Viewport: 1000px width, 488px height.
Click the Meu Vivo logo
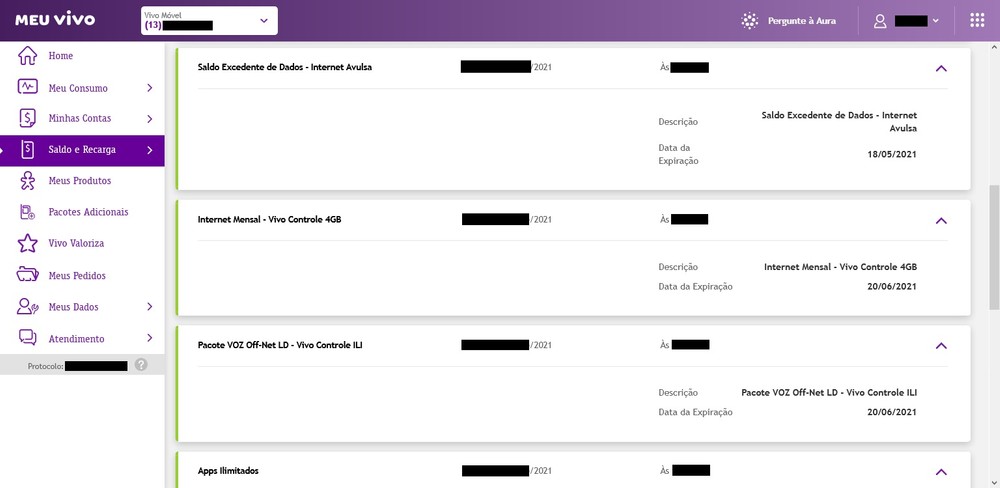click(x=55, y=19)
